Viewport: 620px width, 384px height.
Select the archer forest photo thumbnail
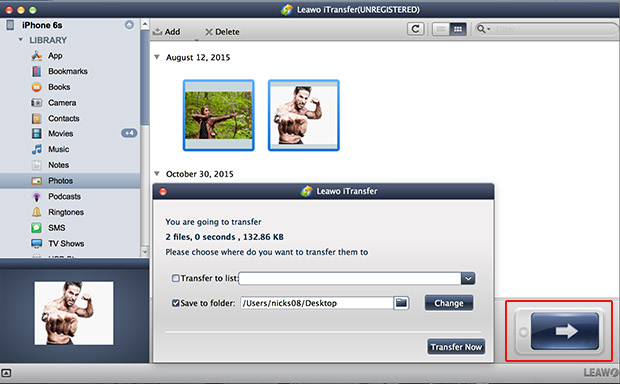[x=219, y=115]
